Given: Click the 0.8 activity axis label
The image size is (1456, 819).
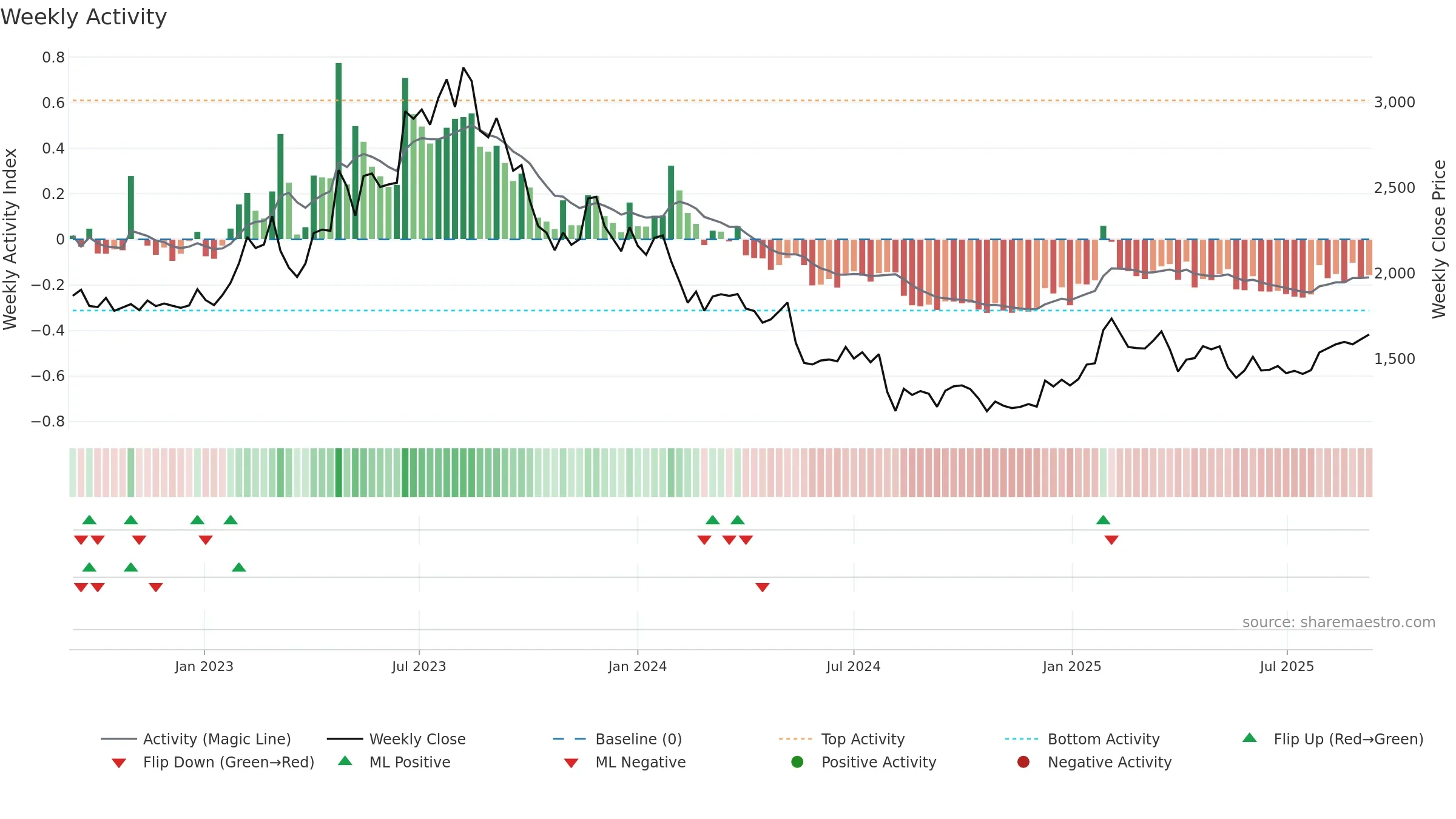Looking at the screenshot, I should coord(53,57).
